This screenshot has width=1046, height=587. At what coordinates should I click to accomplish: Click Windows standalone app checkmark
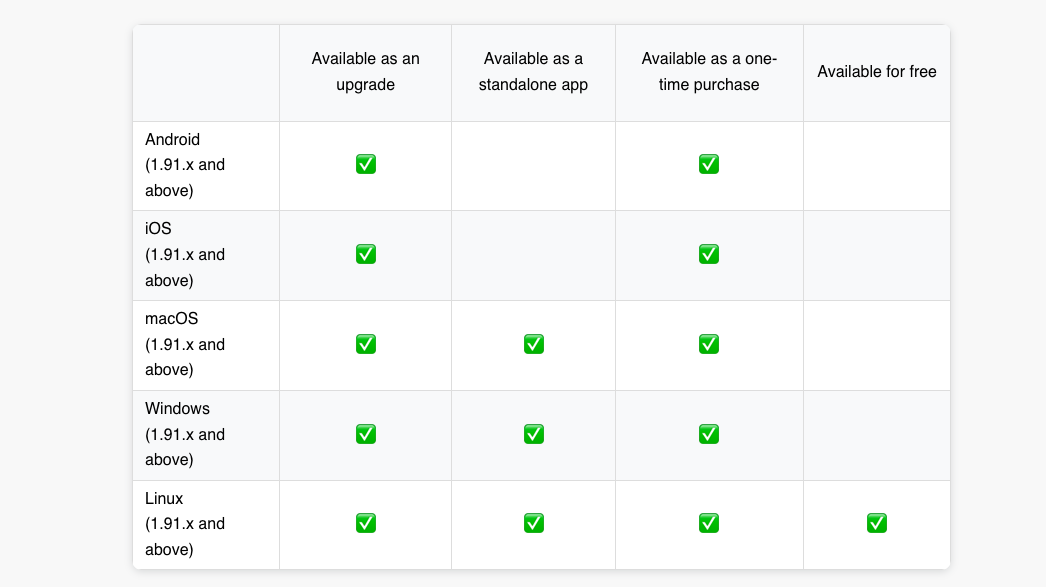[534, 434]
